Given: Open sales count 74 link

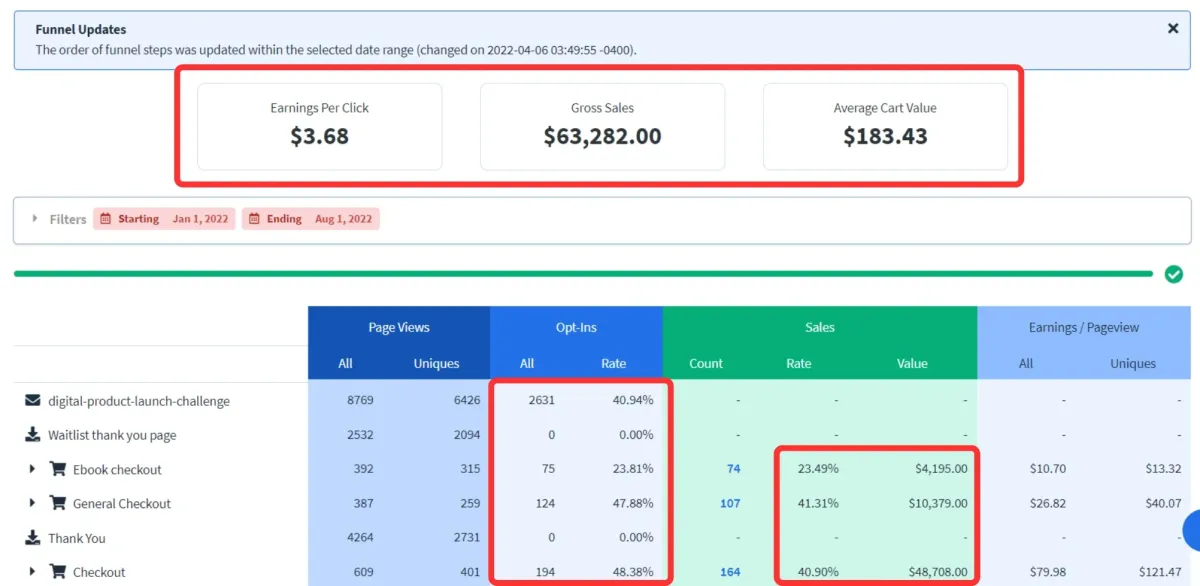Looking at the screenshot, I should point(733,469).
